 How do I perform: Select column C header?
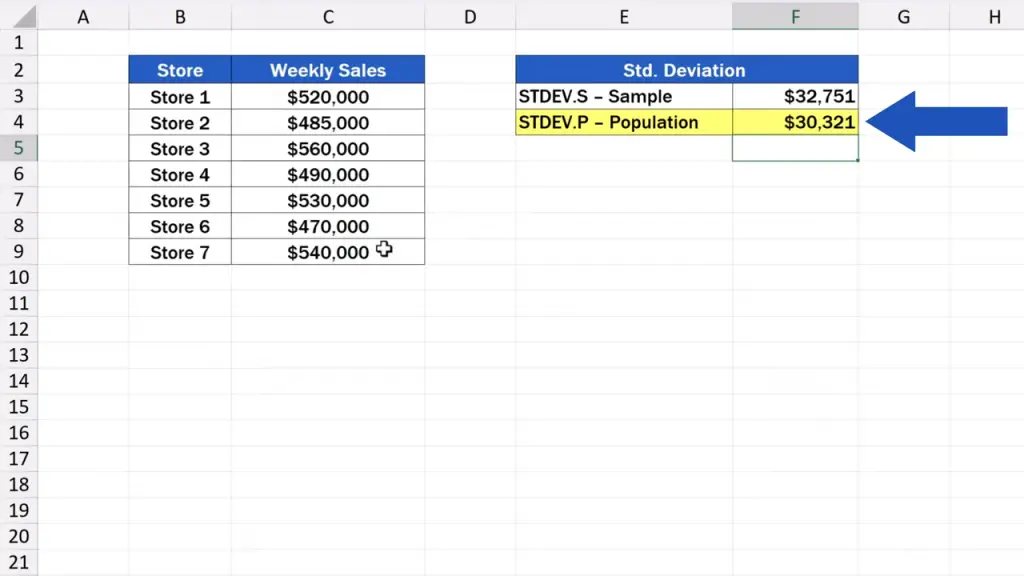[x=327, y=16]
